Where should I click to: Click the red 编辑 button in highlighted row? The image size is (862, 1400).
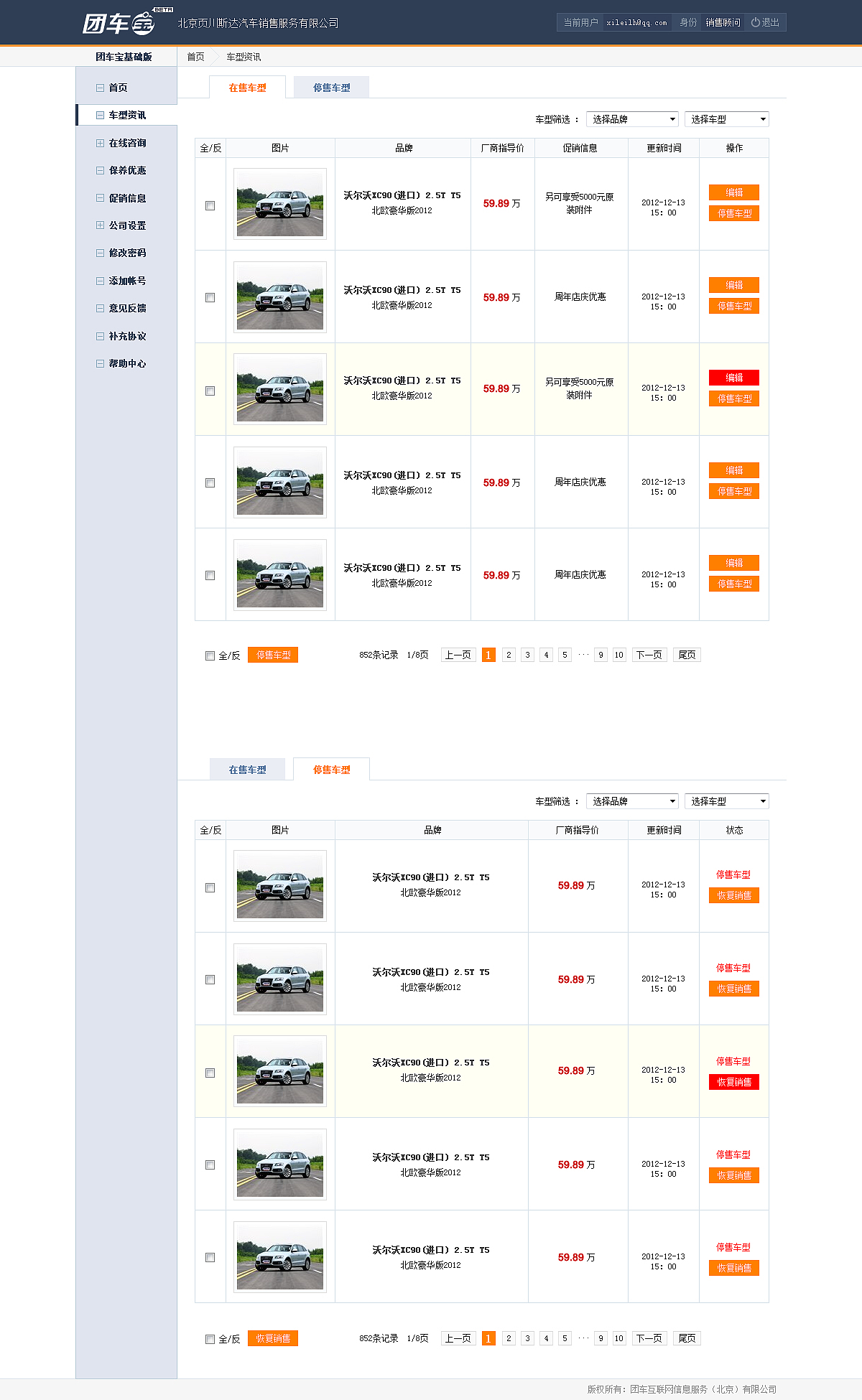(734, 378)
